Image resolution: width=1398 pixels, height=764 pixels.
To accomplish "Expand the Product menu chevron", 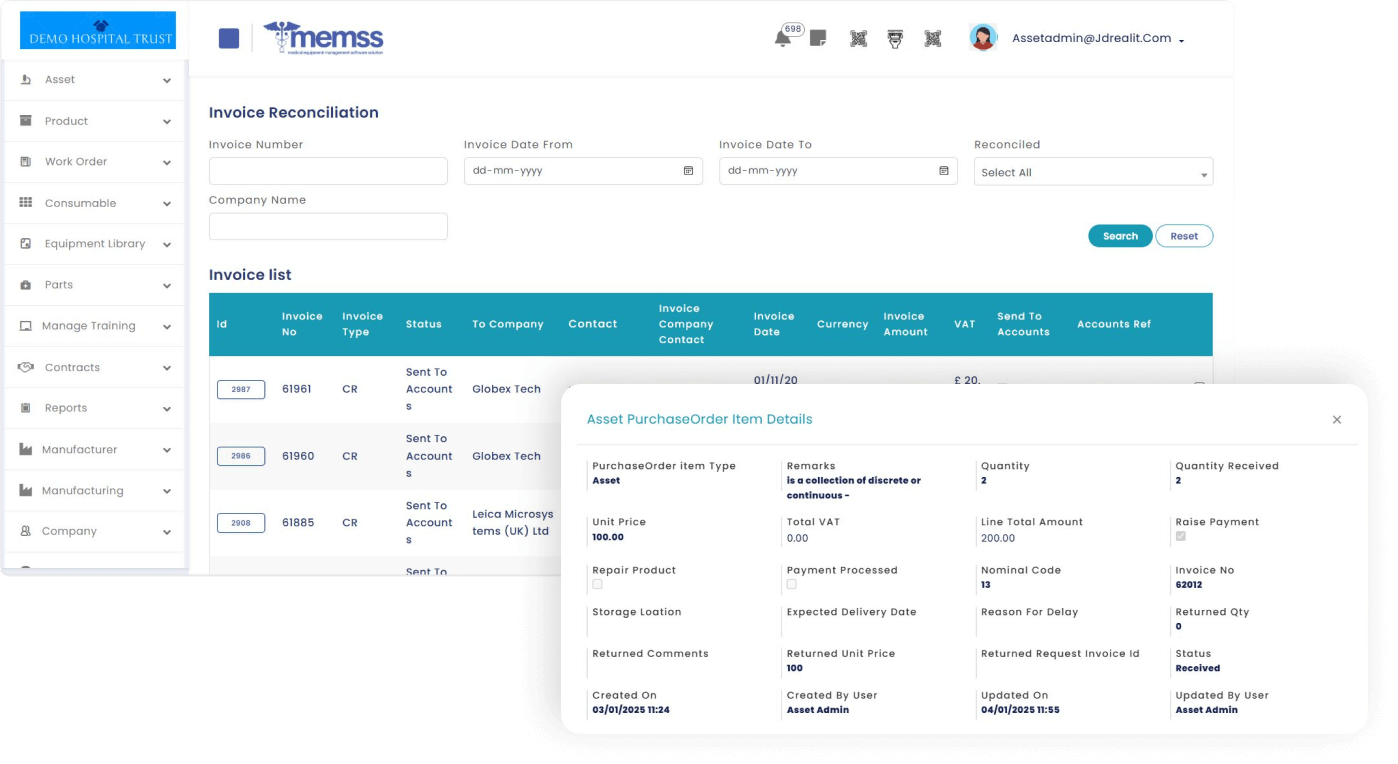I will pos(167,122).
